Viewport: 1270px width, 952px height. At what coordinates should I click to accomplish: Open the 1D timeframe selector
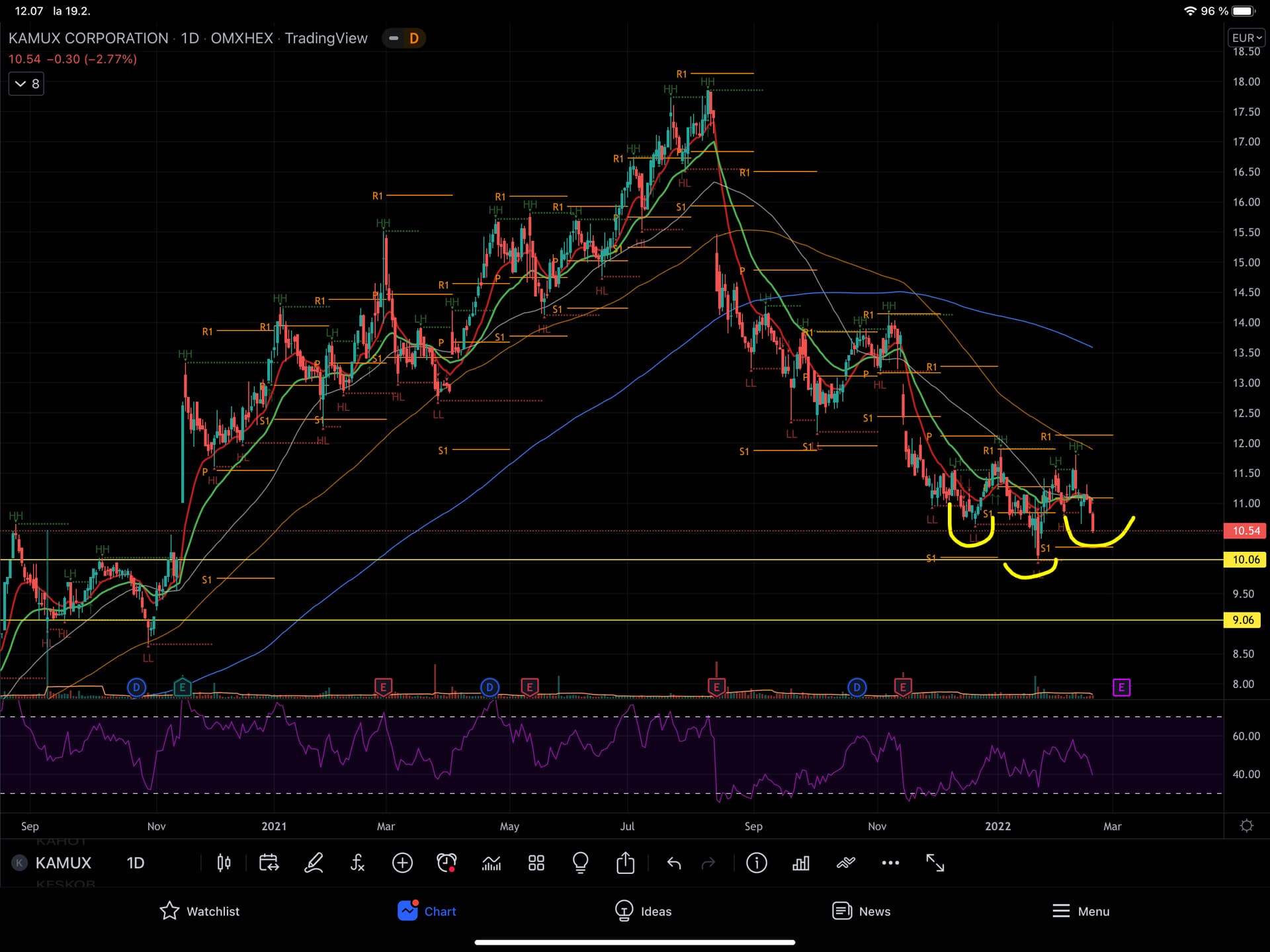pos(135,863)
